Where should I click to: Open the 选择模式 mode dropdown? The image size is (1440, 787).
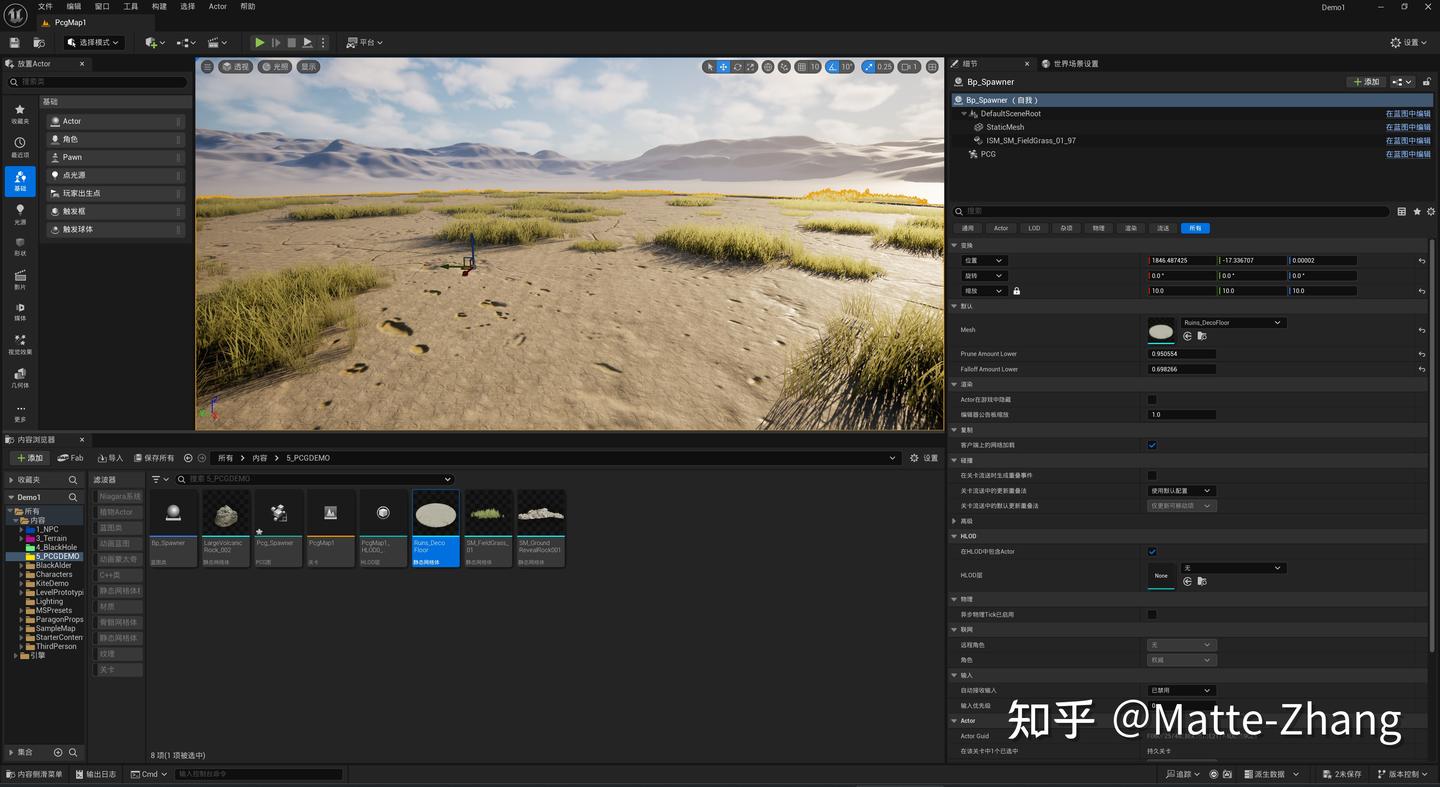pos(94,43)
